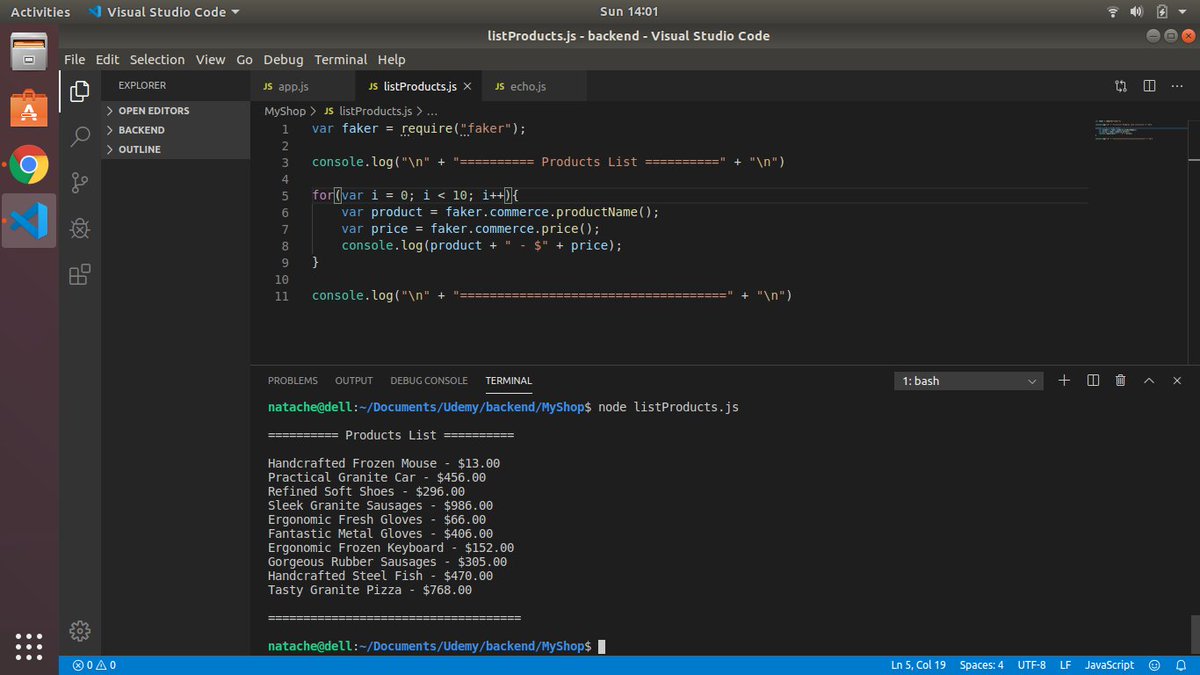Open the 1: bash terminal selector dropdown
Viewport: 1200px width, 675px height.
coord(969,381)
